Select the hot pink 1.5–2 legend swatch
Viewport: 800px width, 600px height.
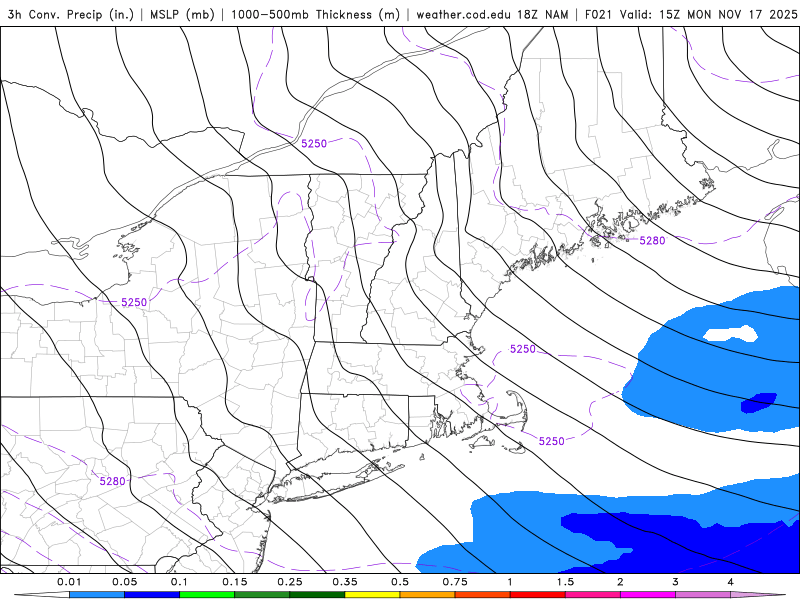click(x=593, y=595)
